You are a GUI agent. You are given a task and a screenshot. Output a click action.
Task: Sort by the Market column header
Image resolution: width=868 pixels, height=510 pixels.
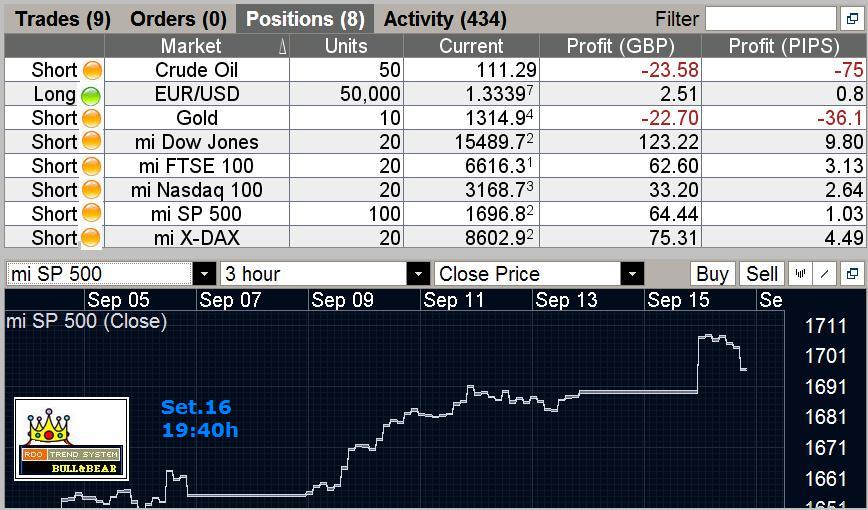click(197, 46)
